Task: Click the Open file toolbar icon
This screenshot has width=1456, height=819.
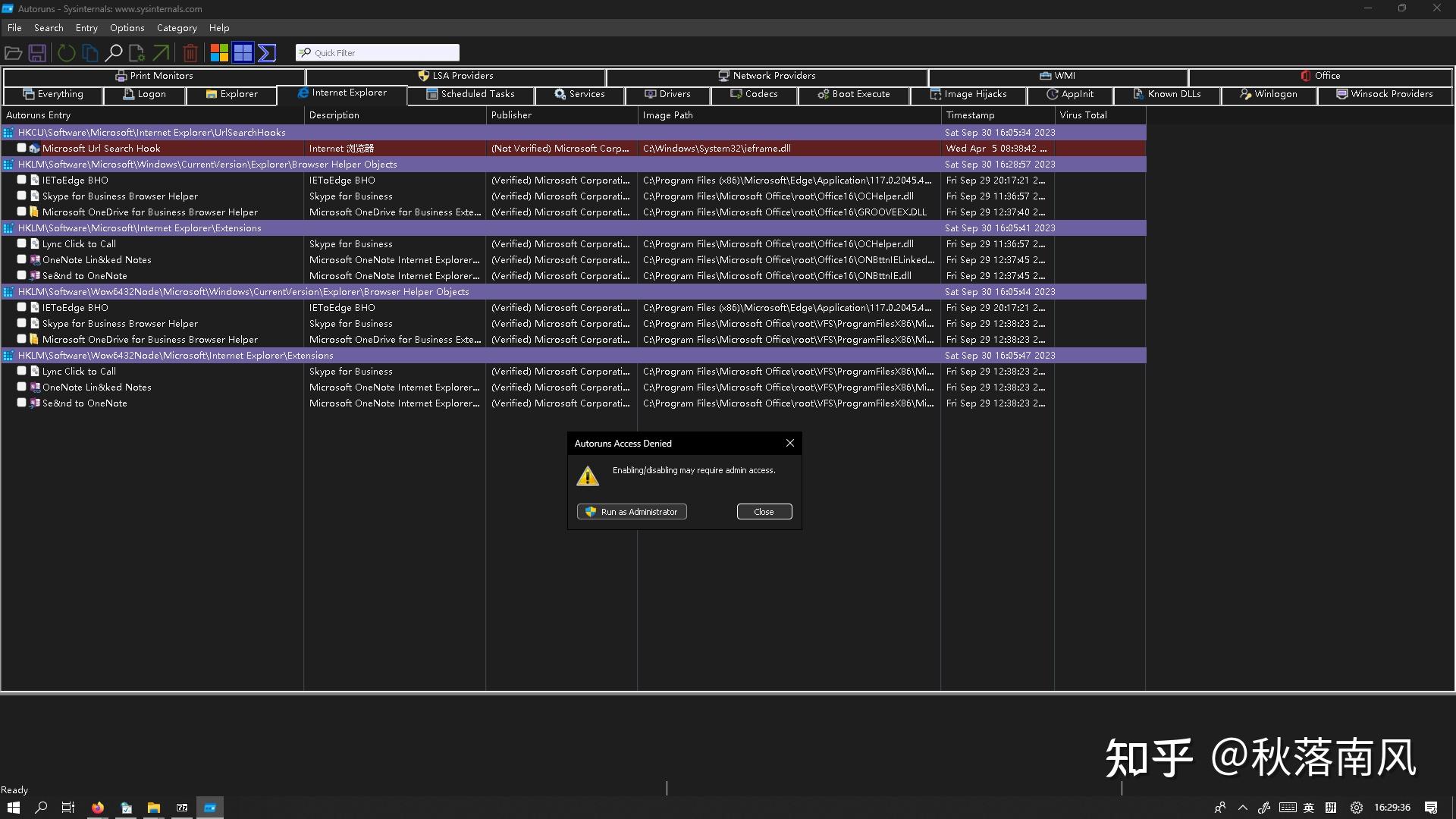Action: (x=13, y=53)
